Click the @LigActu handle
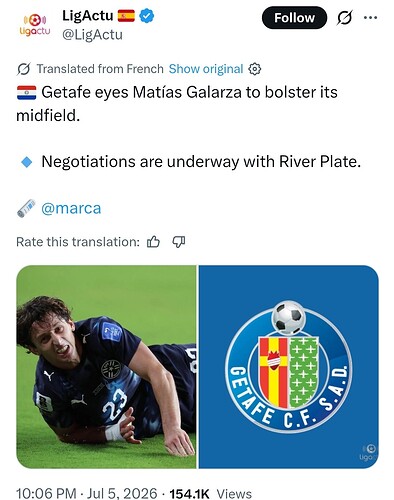The image size is (394, 500). pyautogui.click(x=92, y=35)
